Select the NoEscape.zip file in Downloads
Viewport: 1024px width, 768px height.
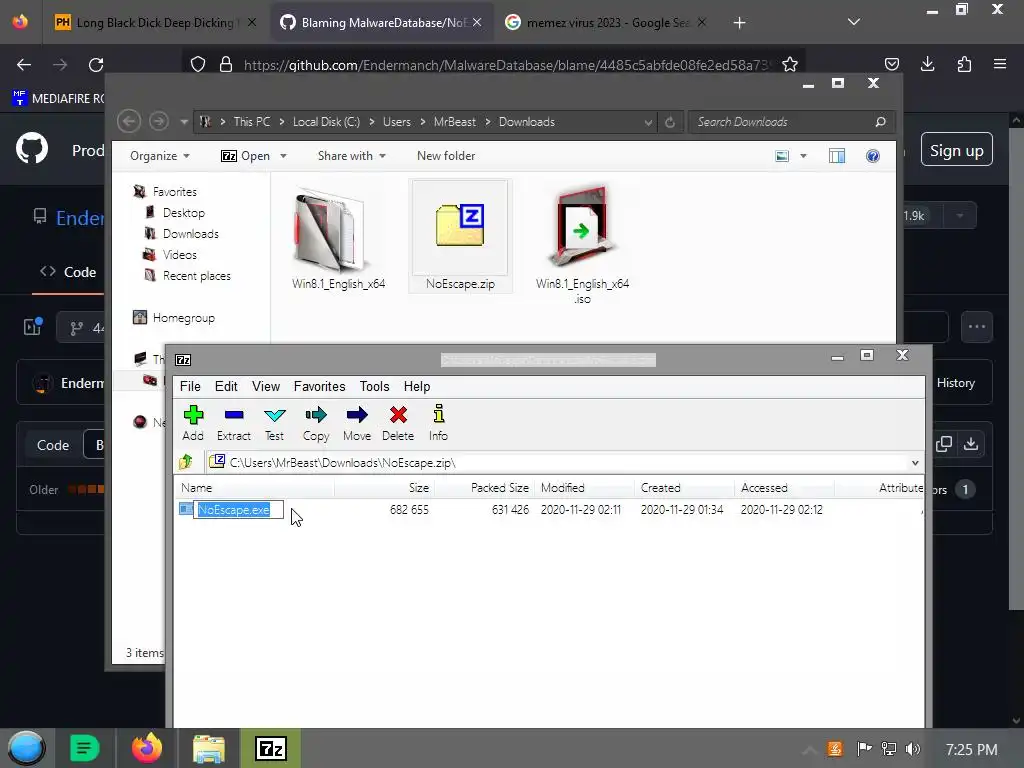tap(460, 236)
